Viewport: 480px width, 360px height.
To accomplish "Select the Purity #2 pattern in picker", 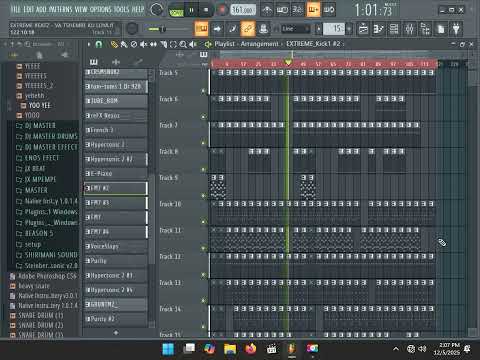I will click(116, 319).
